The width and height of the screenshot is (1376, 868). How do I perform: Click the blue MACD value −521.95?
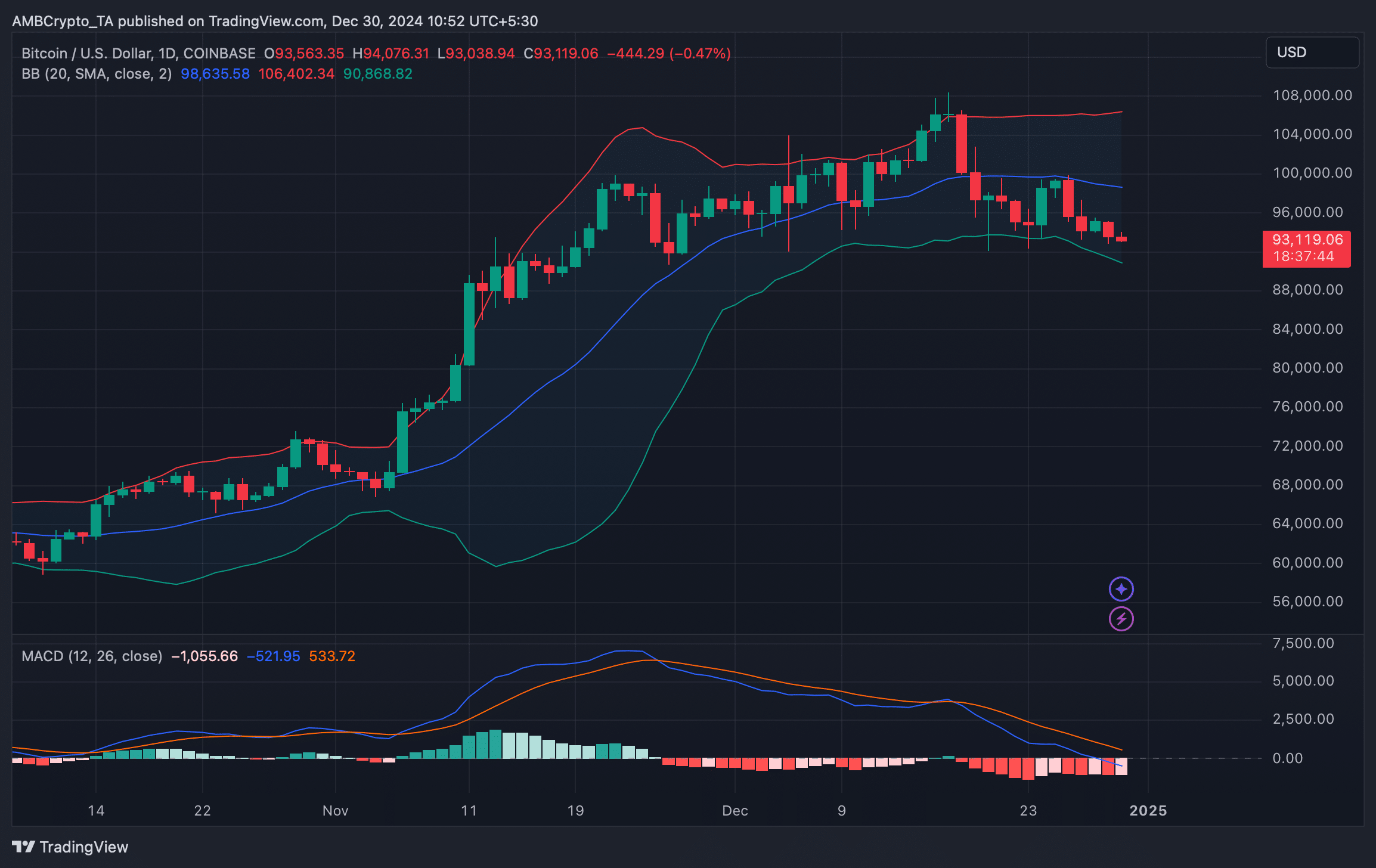point(274,656)
